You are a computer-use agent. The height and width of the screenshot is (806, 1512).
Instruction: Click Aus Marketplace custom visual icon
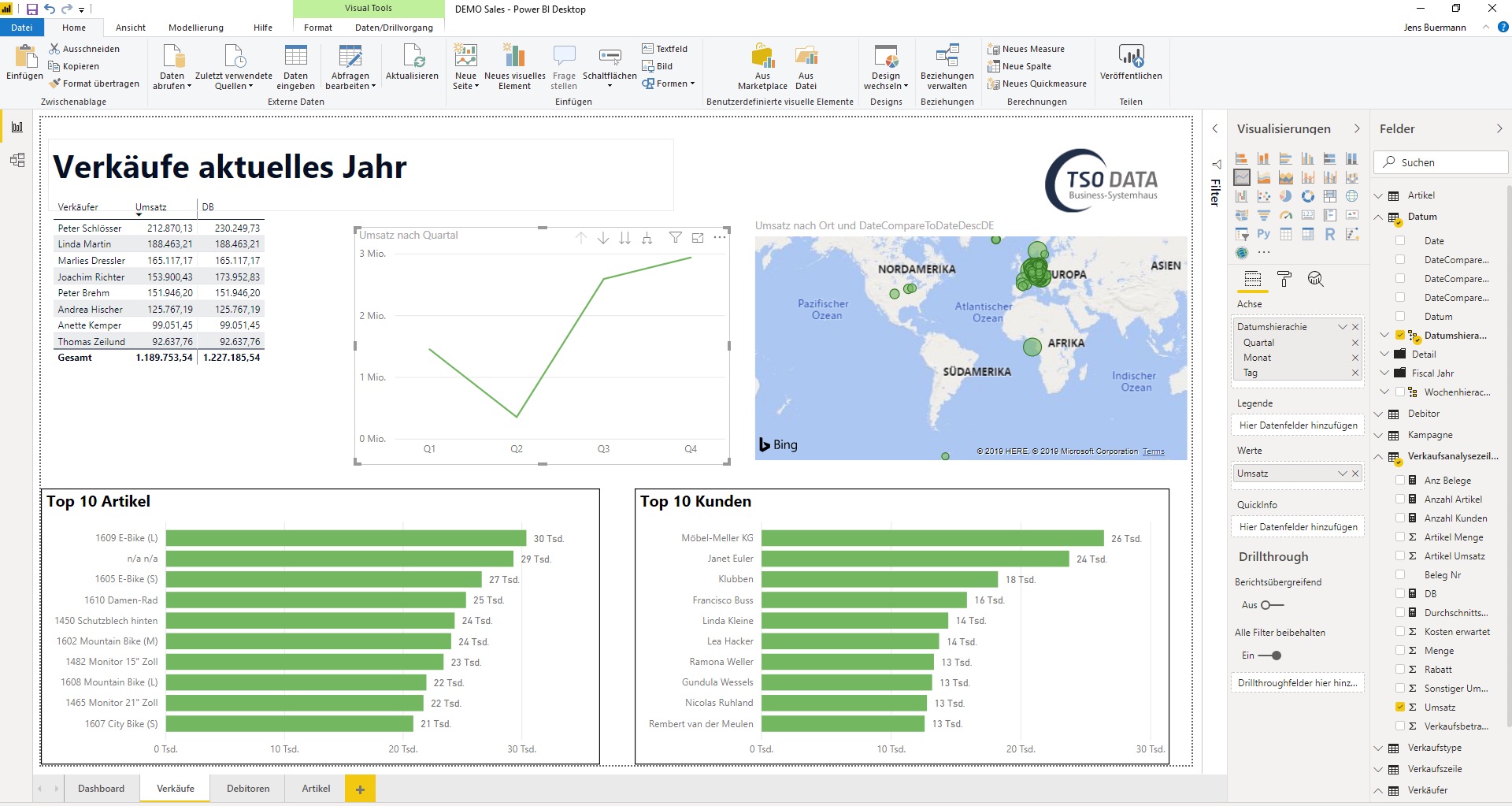coord(762,67)
